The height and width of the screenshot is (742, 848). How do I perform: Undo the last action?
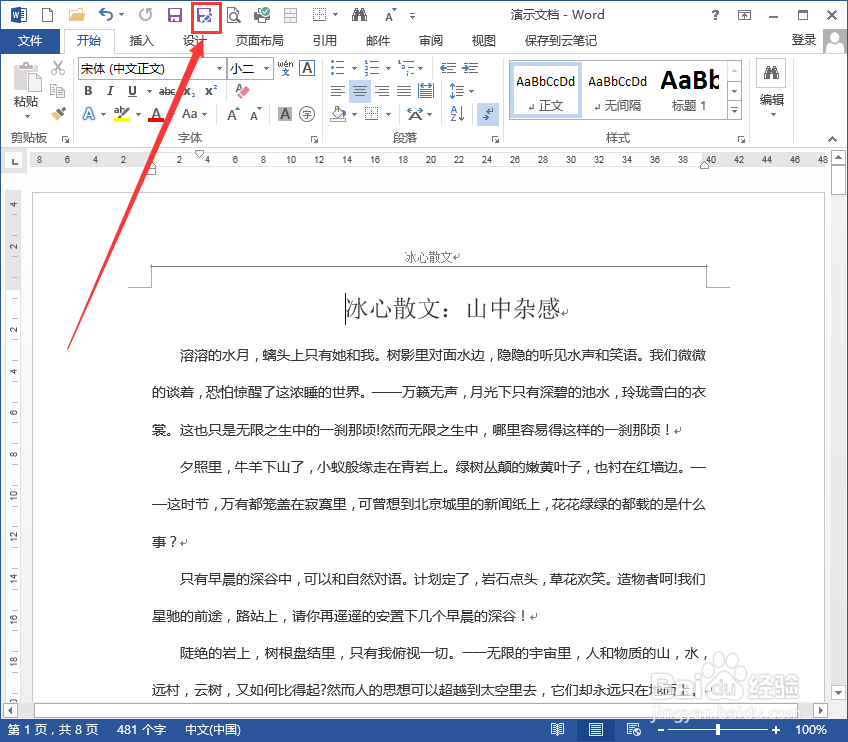(x=106, y=15)
